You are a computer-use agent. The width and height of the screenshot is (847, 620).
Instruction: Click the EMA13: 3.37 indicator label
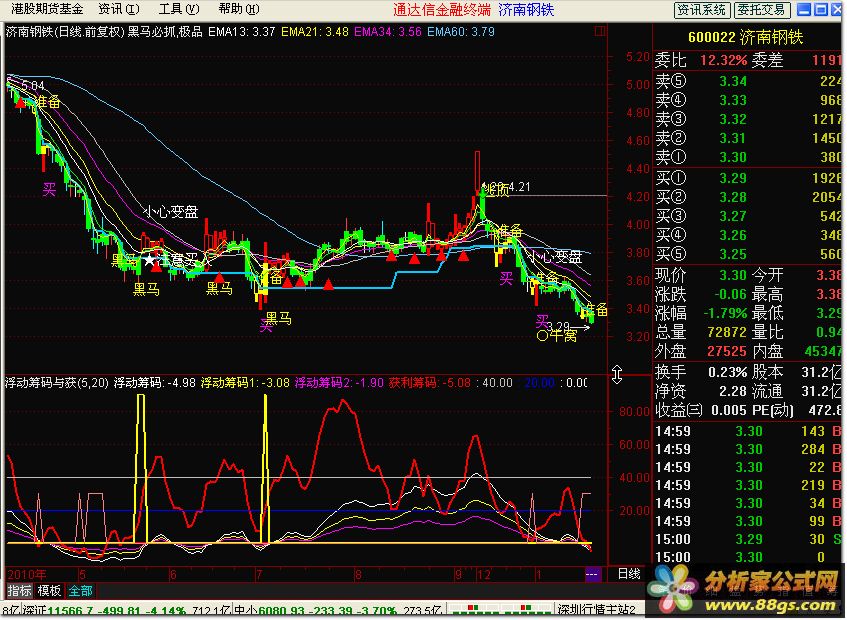pyautogui.click(x=241, y=31)
